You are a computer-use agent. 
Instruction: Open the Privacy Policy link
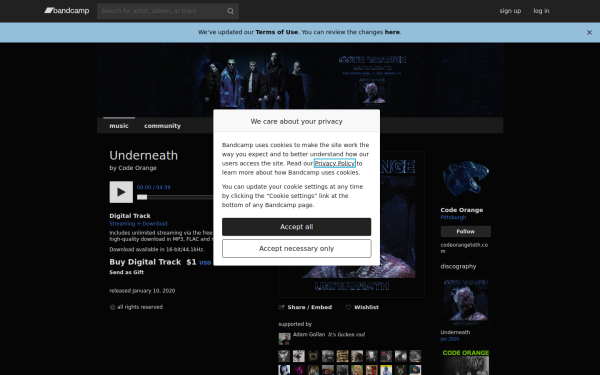(x=335, y=163)
